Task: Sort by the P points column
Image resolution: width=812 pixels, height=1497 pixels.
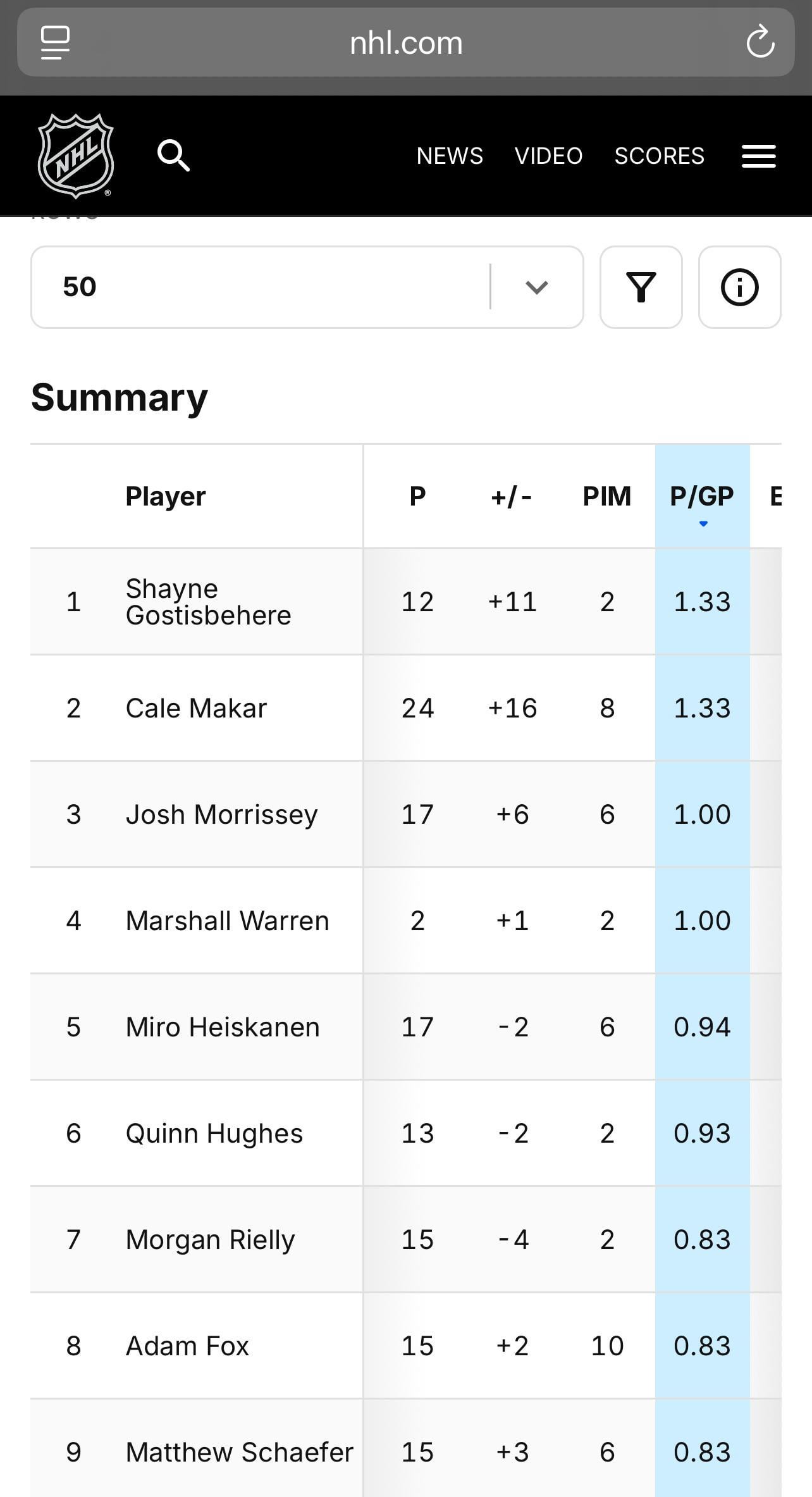Action: 417,497
